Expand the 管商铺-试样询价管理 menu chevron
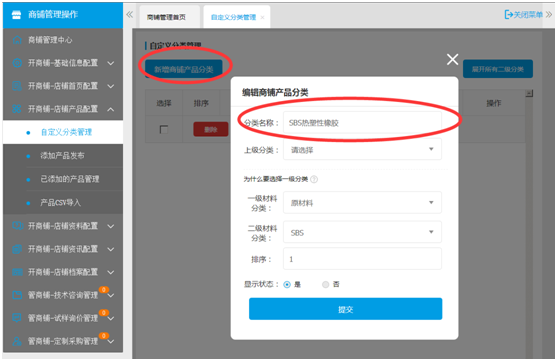557x361 pixels. [x=111, y=318]
